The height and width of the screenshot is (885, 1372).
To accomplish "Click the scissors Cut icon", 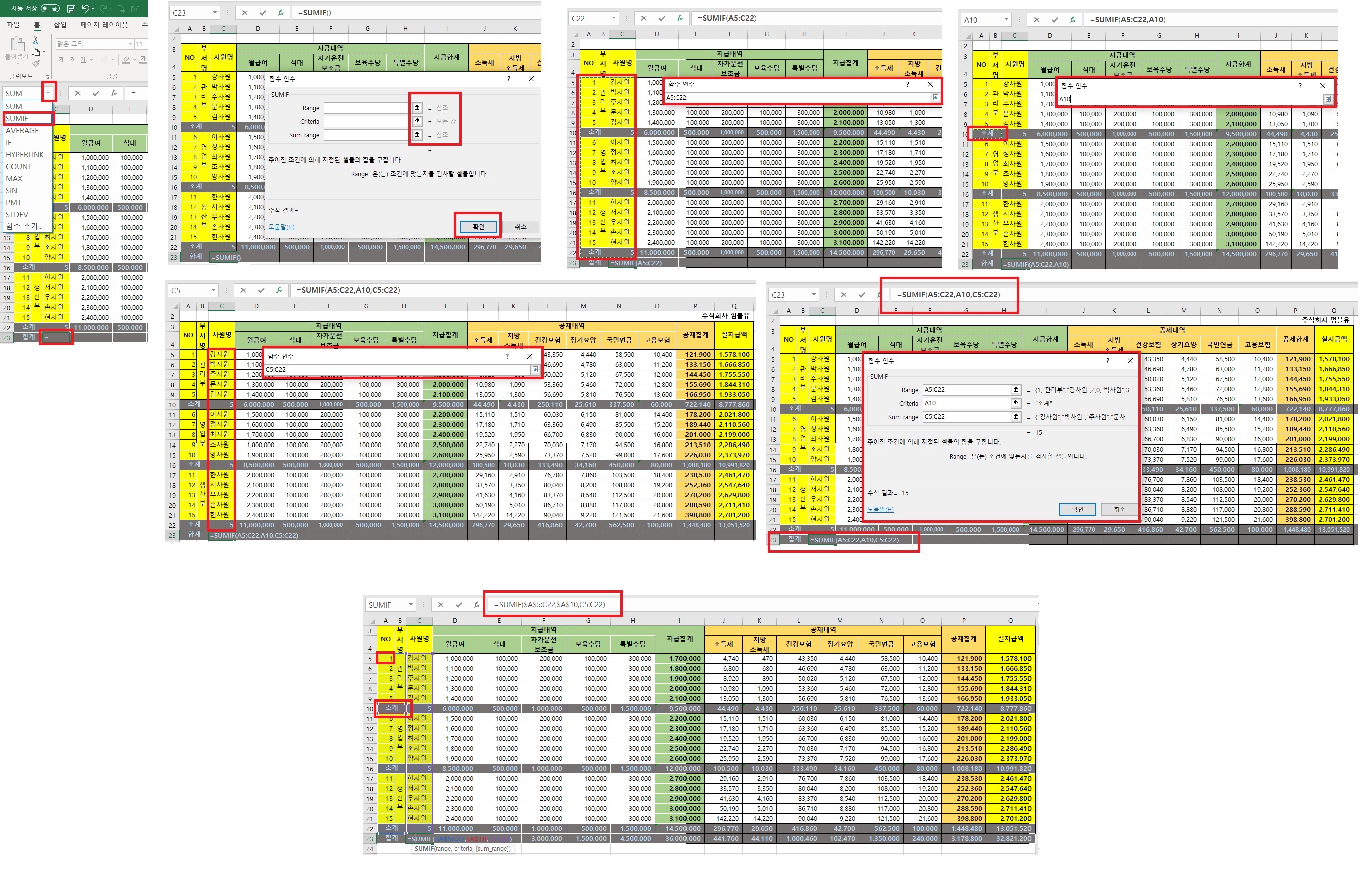I will pos(35,40).
